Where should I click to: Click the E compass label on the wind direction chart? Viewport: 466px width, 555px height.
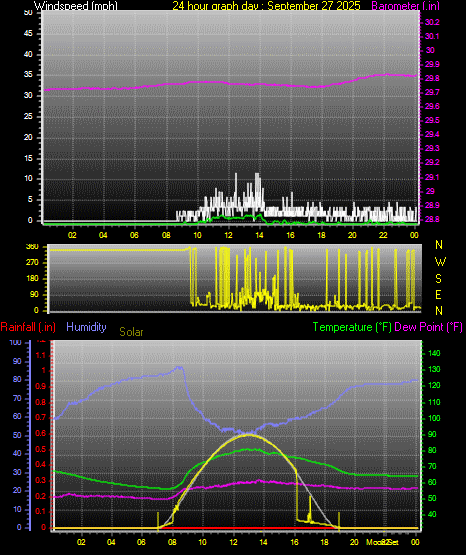(438, 295)
